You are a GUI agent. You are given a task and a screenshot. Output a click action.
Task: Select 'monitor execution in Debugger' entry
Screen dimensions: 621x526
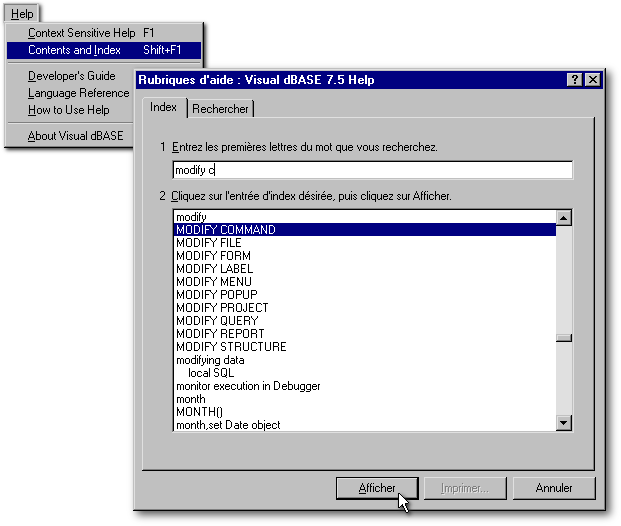coord(365,386)
